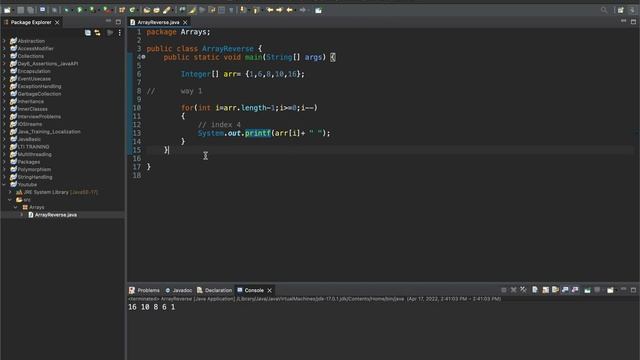Image resolution: width=640 pixels, height=360 pixels.
Task: Click the toolbar search magnifier icon
Action: (x=604, y=10)
